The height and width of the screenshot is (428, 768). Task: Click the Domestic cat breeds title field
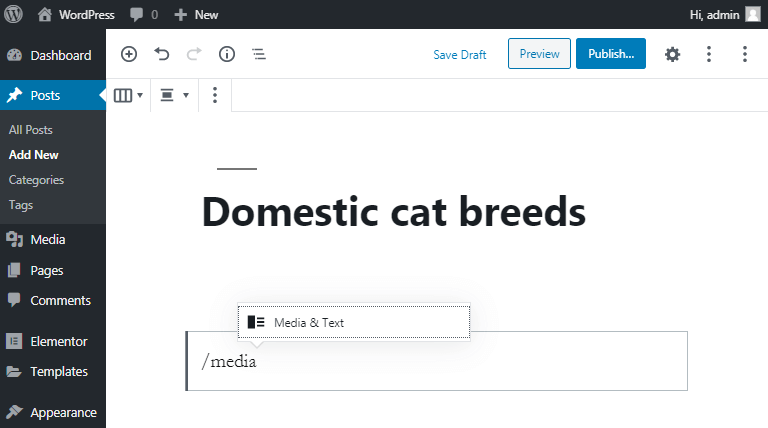pos(394,212)
